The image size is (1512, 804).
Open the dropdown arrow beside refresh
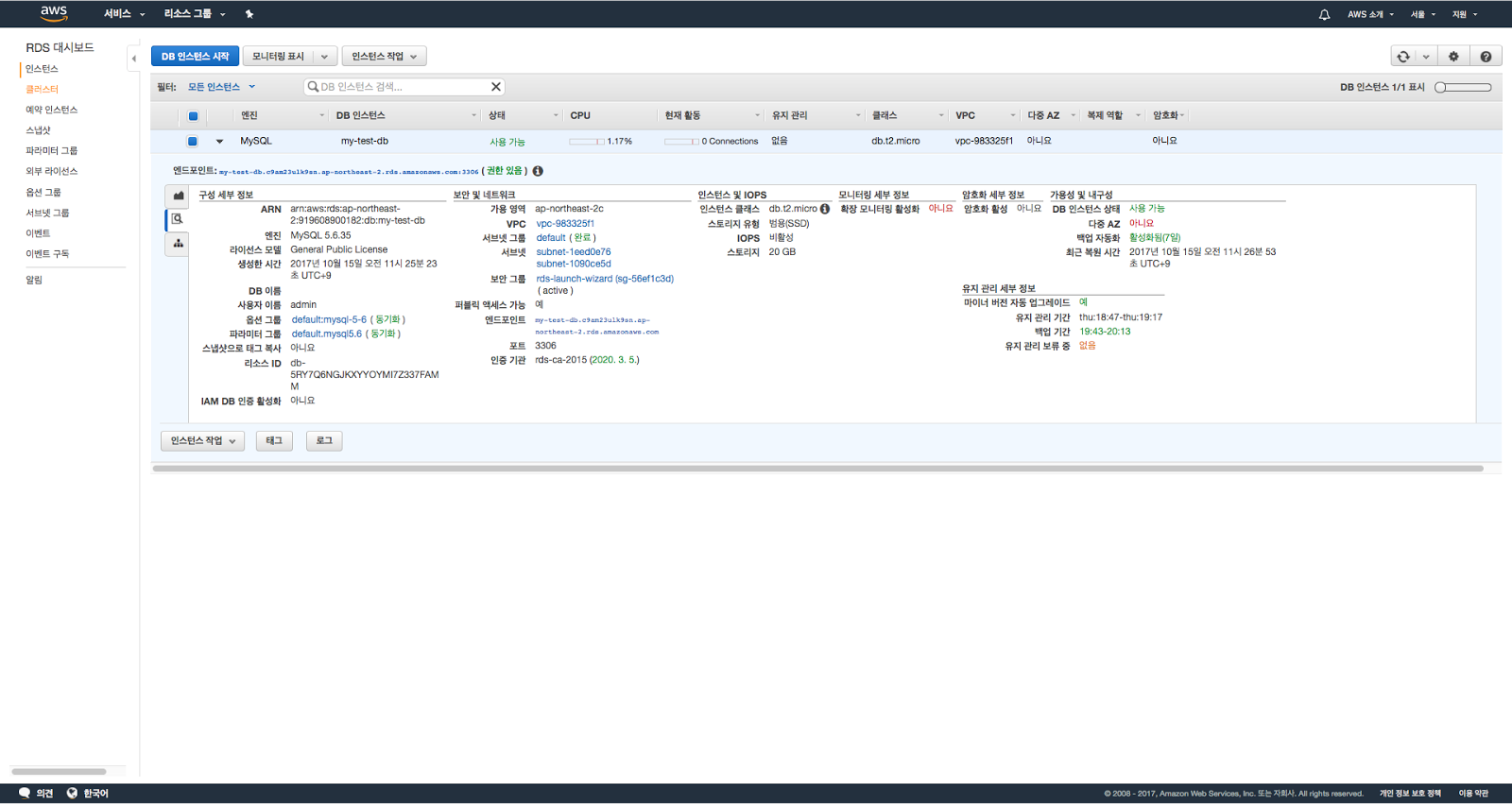coord(1426,57)
